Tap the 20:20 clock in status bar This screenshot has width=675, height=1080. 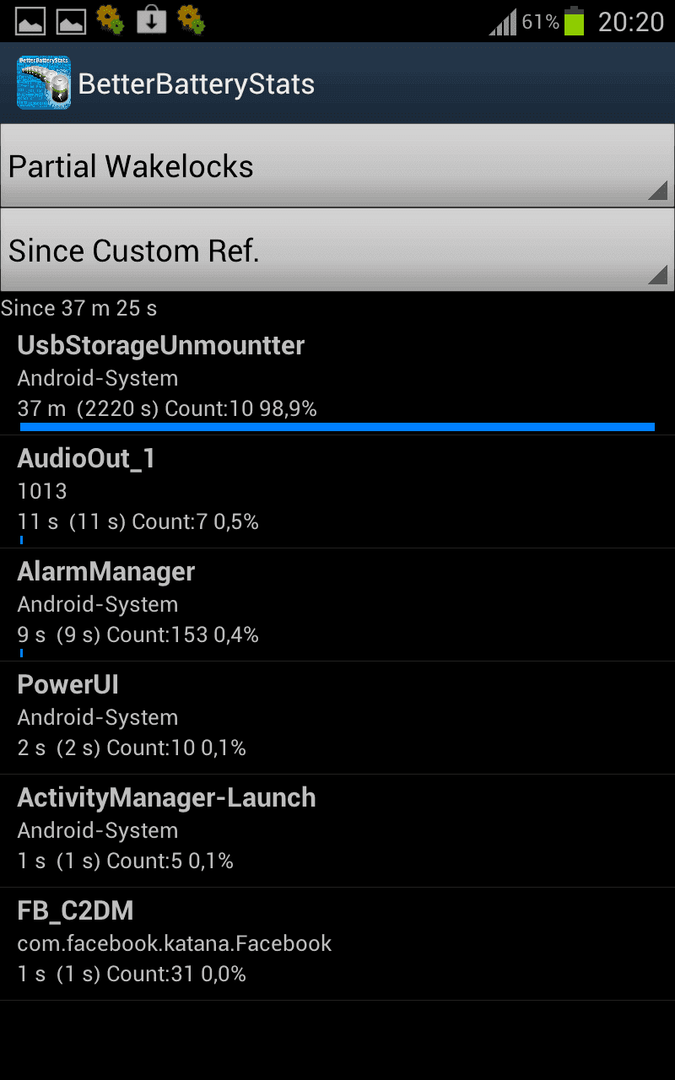pos(631,22)
